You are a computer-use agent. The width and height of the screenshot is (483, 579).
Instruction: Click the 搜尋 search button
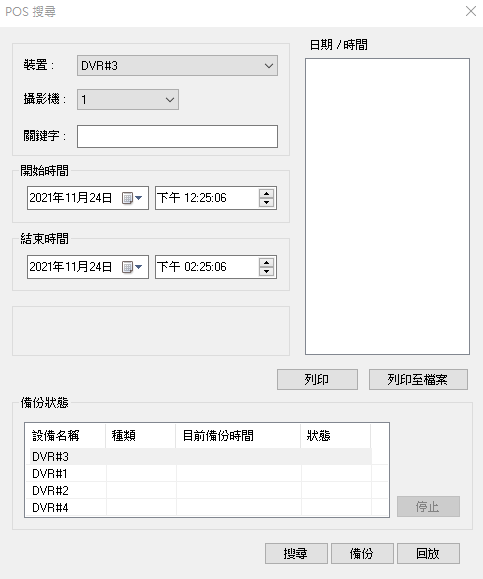(296, 553)
